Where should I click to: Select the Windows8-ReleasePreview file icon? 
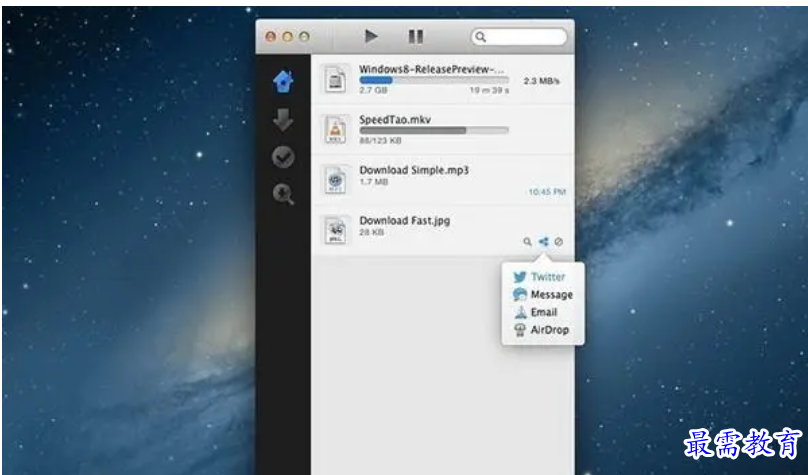pos(335,80)
